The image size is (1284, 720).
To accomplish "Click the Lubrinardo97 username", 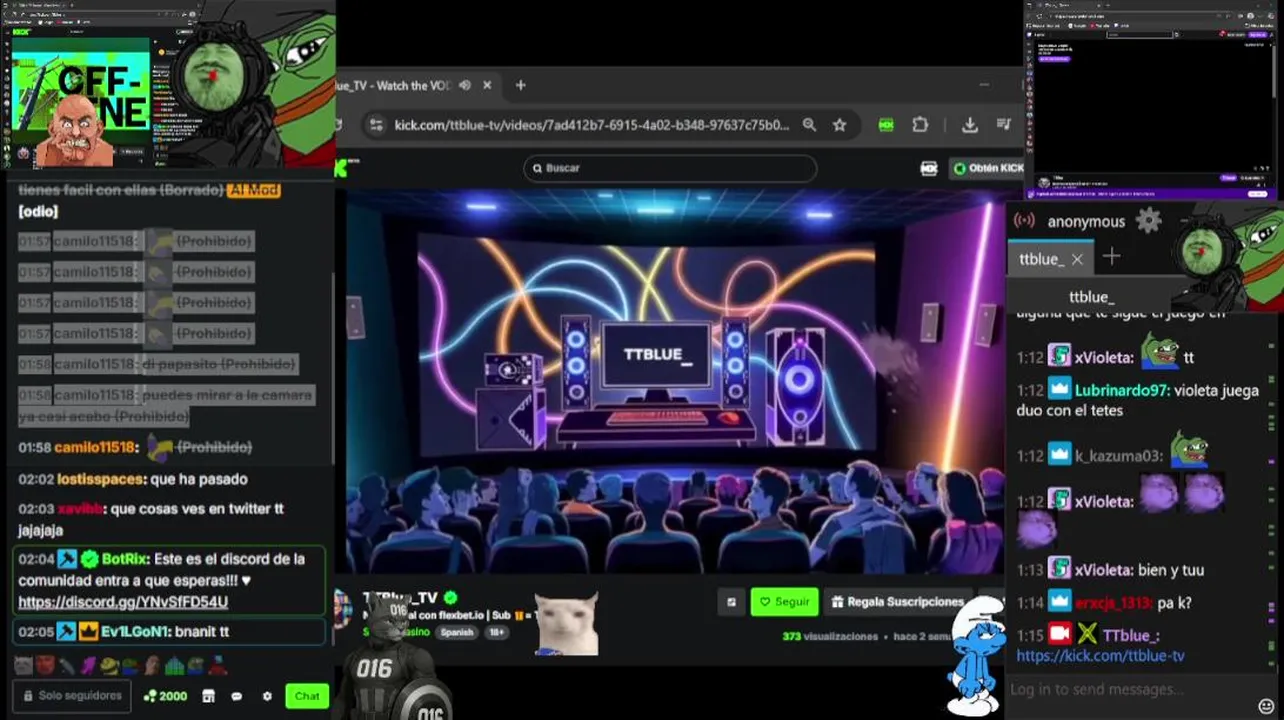I will 1122,391.
